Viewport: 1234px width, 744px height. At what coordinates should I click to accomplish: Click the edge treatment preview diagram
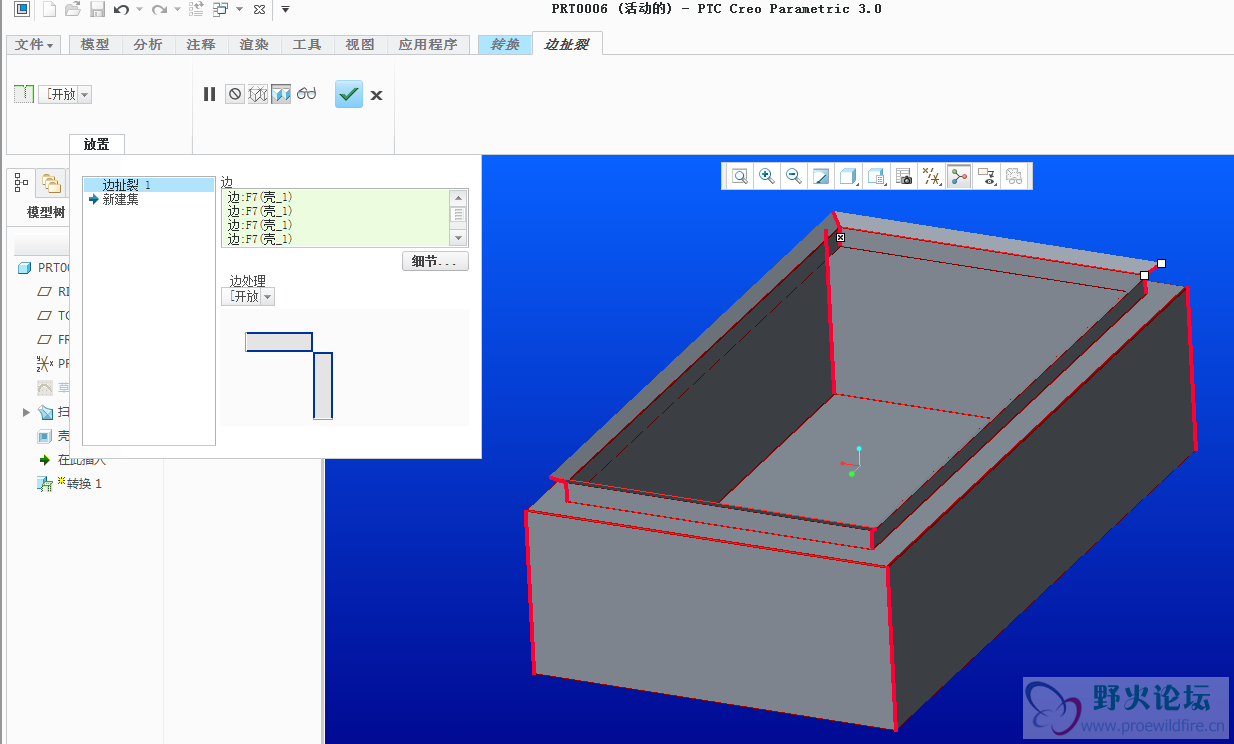(x=344, y=368)
